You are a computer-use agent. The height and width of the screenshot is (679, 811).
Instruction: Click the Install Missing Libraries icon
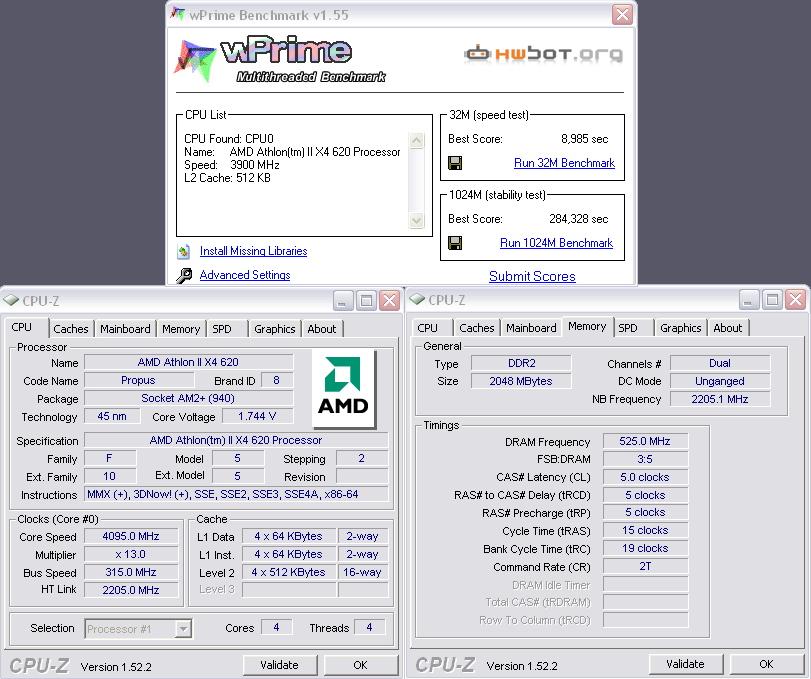click(x=184, y=251)
